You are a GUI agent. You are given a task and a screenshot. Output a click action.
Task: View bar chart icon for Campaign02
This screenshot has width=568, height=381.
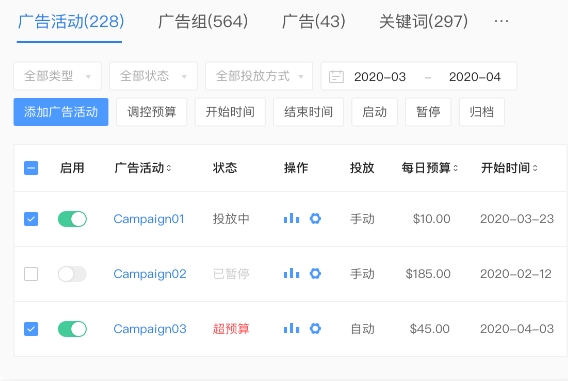[x=291, y=274]
